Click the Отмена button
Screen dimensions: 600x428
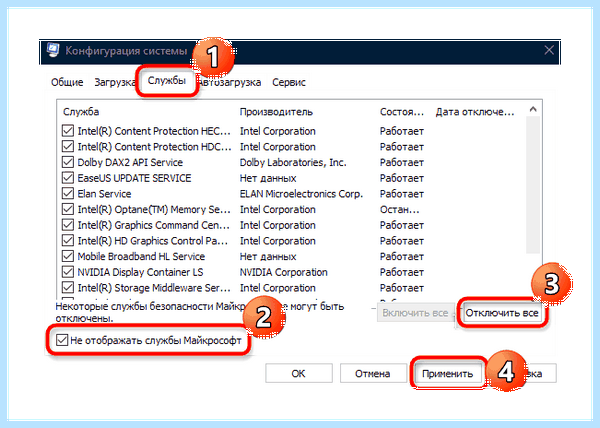(373, 373)
